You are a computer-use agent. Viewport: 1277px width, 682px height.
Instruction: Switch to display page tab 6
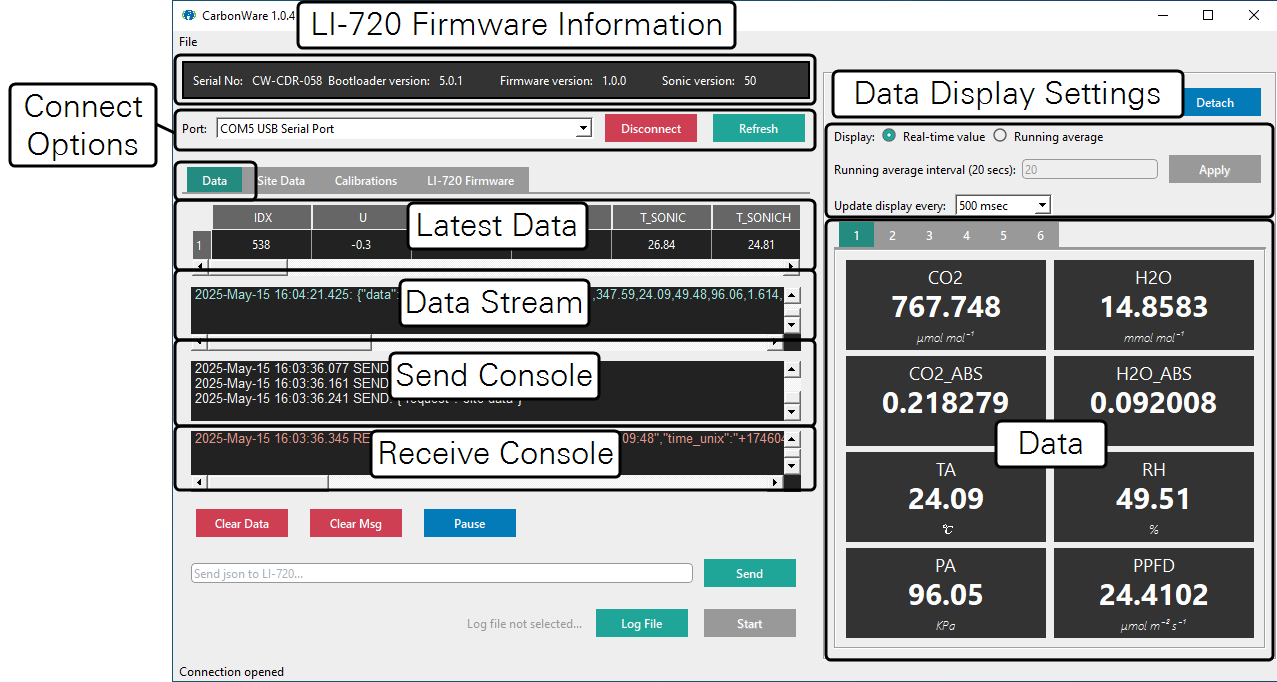1040,236
